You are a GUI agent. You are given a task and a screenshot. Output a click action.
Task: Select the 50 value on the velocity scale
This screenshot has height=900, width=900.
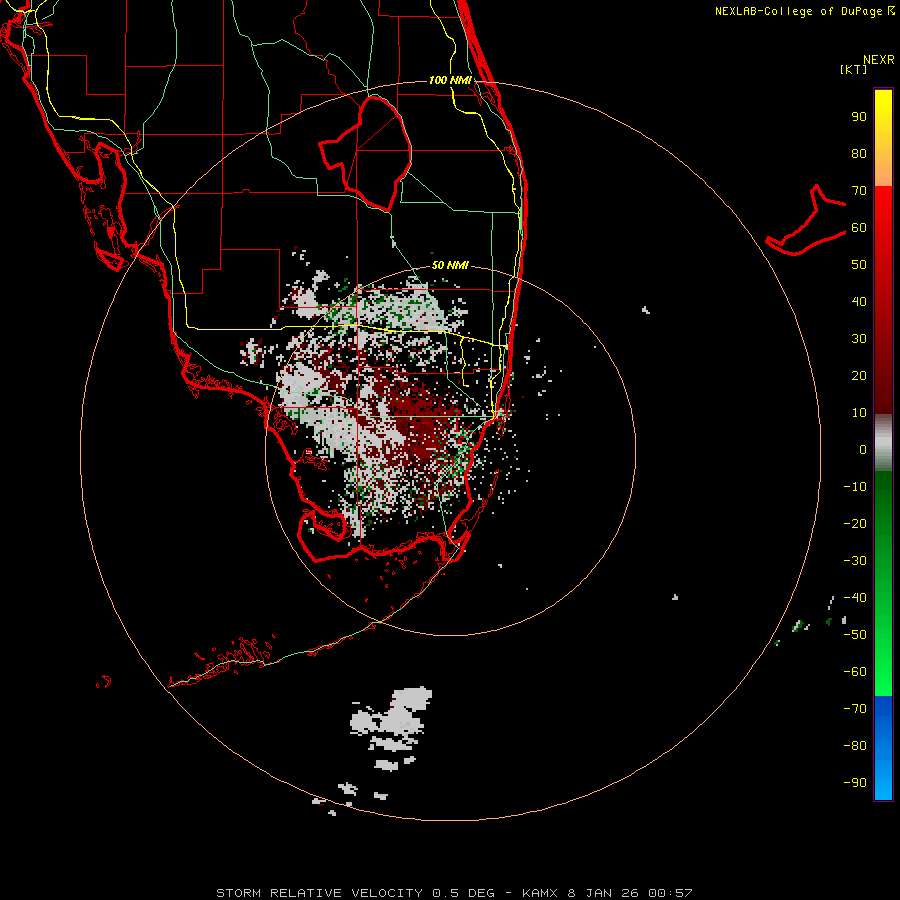tap(859, 265)
